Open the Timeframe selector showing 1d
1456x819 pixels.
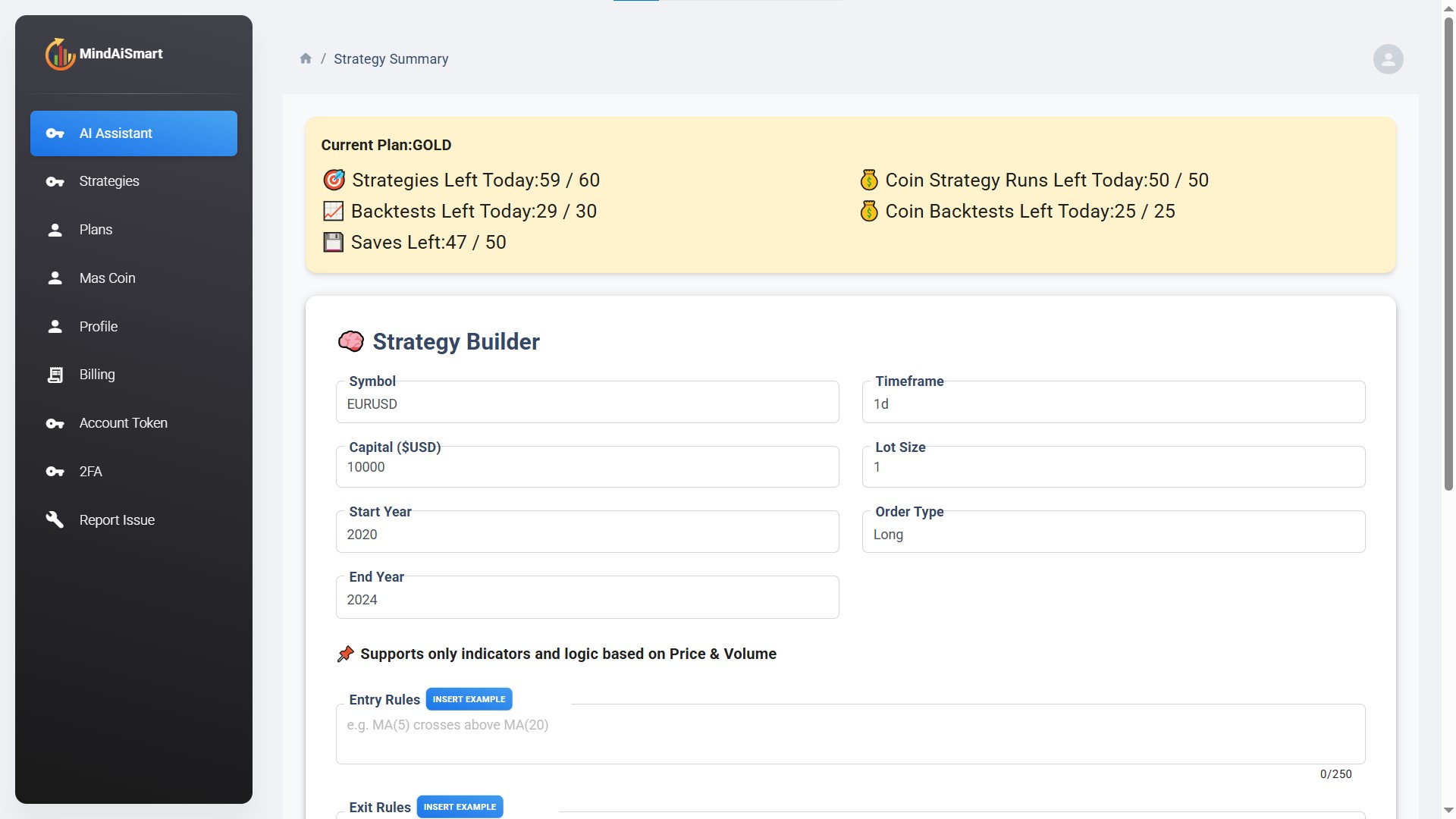tap(1112, 403)
